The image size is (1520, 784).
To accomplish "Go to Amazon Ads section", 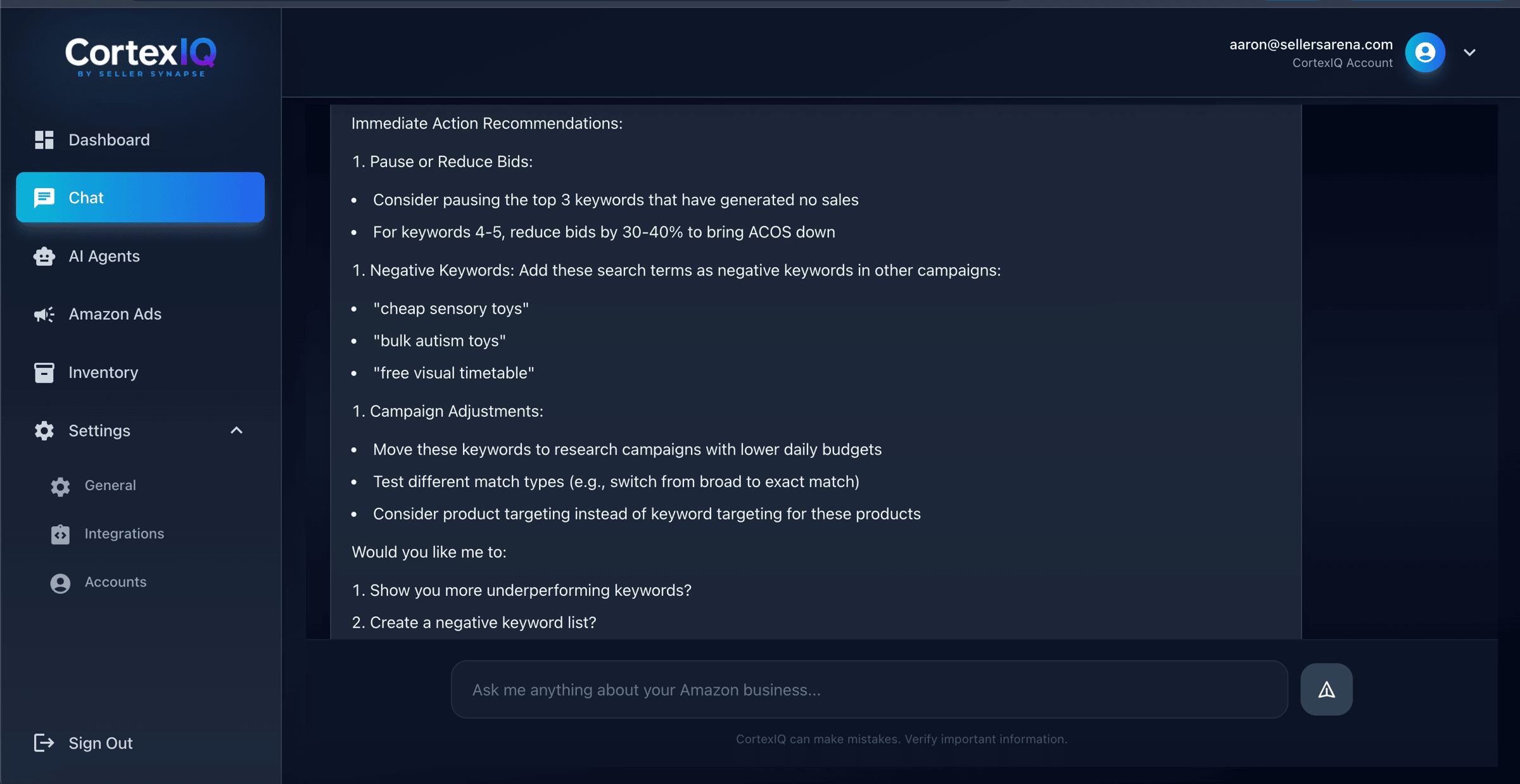I will click(115, 314).
